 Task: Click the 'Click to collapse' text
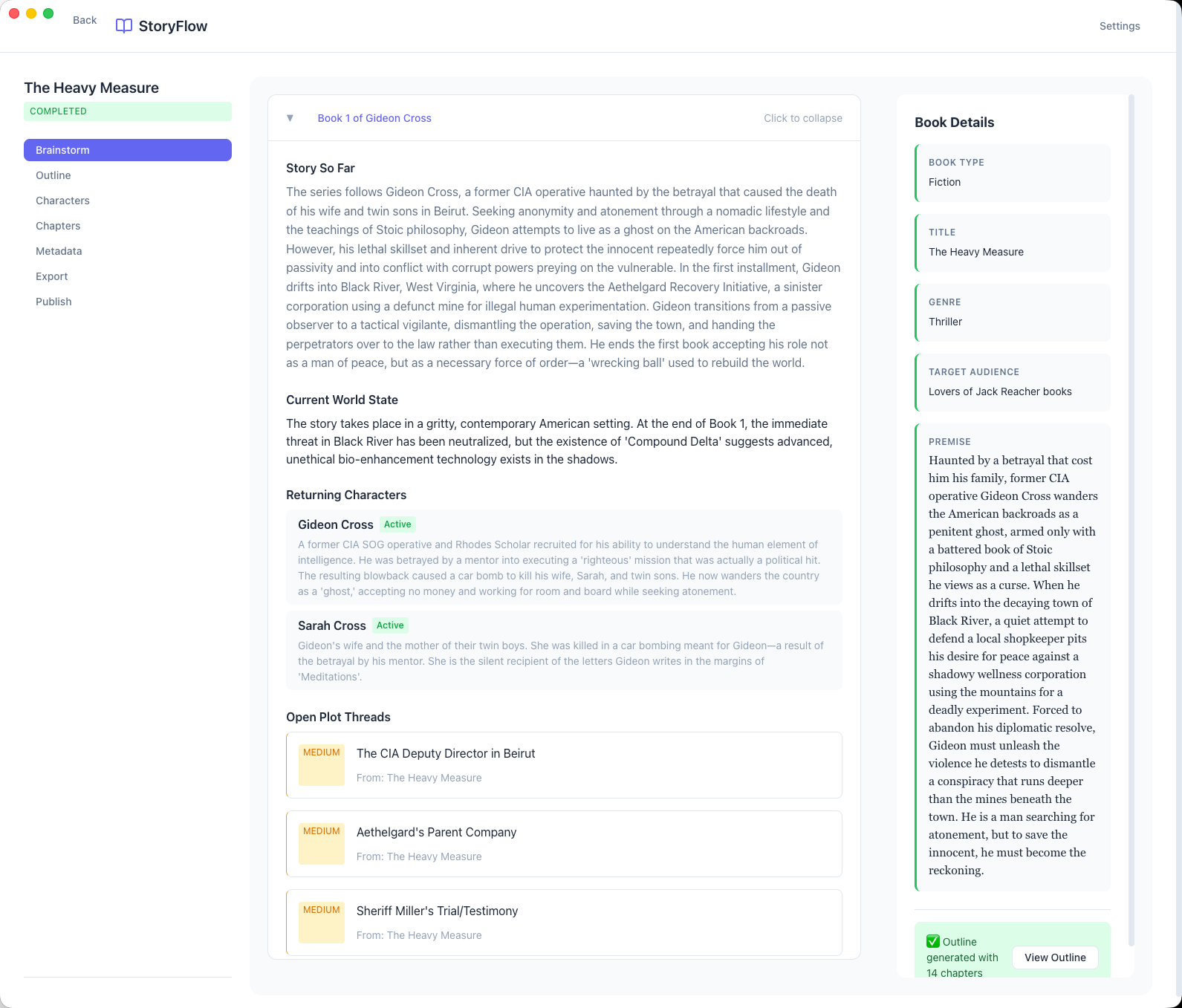802,118
